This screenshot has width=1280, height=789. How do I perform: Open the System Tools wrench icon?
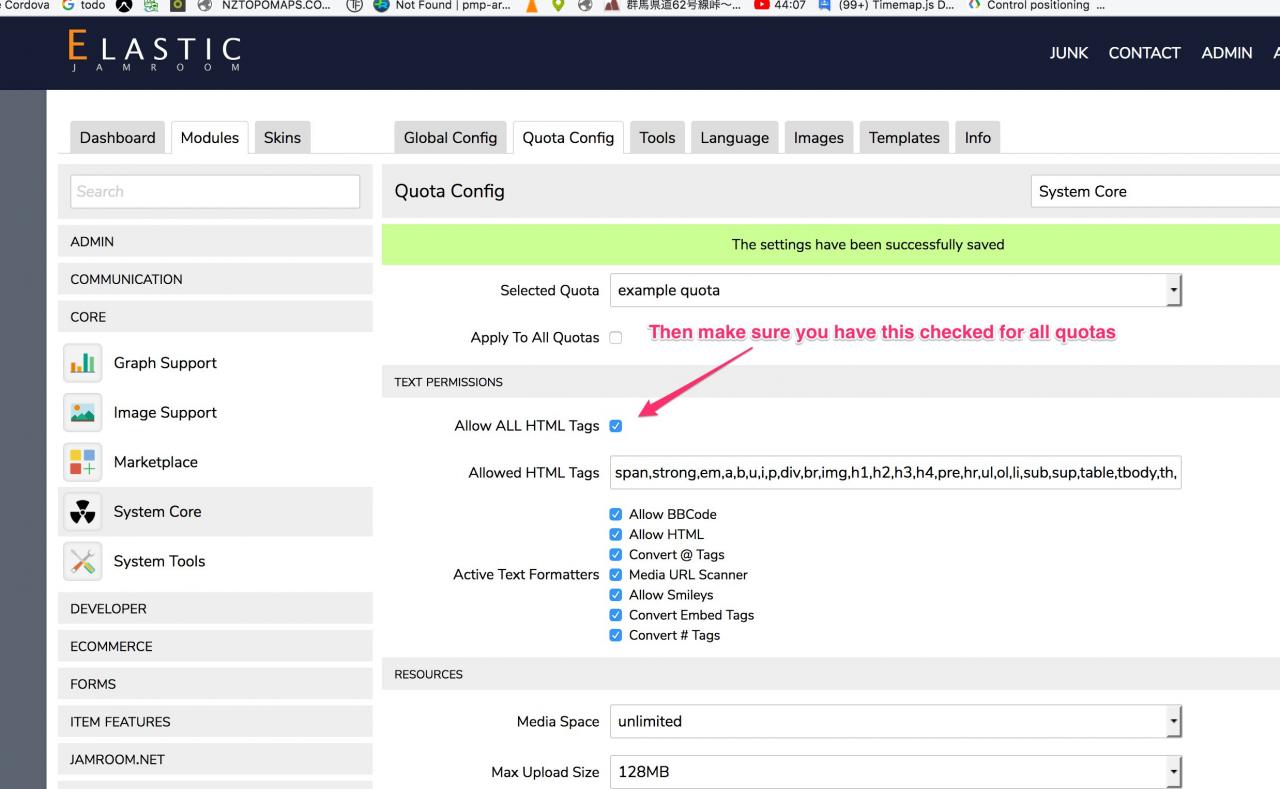point(82,561)
